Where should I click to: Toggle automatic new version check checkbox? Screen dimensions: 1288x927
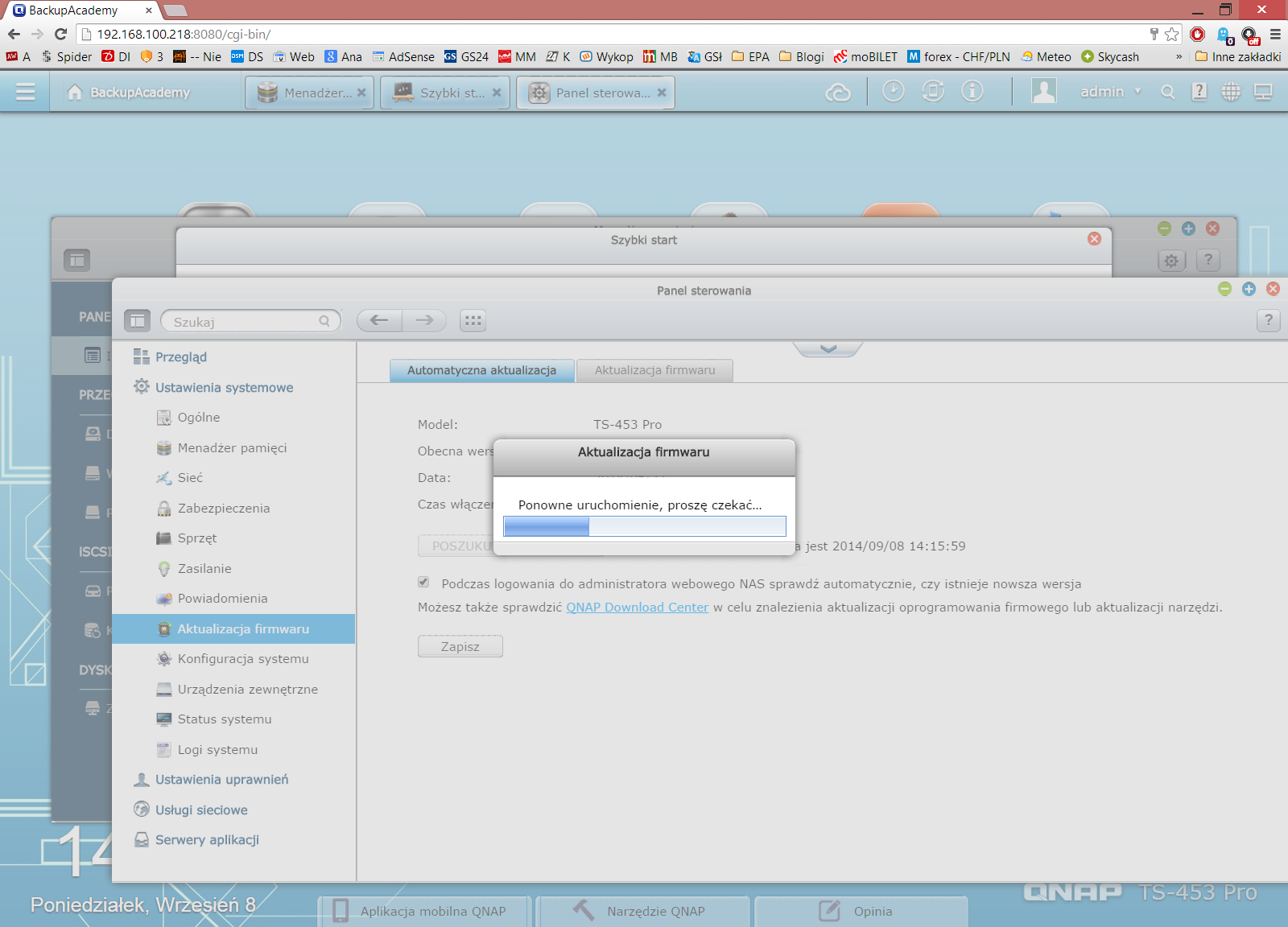pos(423,582)
